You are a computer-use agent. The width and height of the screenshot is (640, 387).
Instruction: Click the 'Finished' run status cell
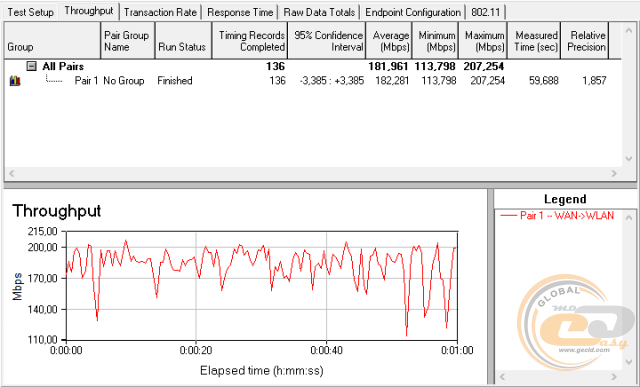[175, 81]
